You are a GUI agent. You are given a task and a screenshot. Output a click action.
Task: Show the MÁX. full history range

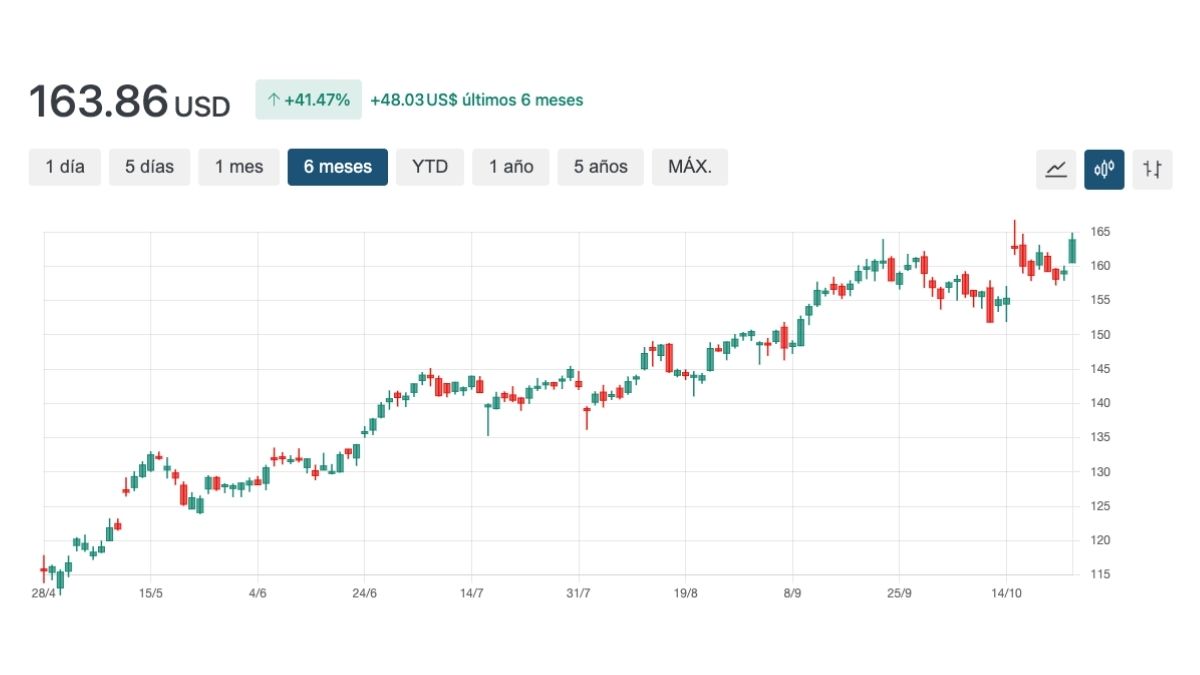click(689, 167)
